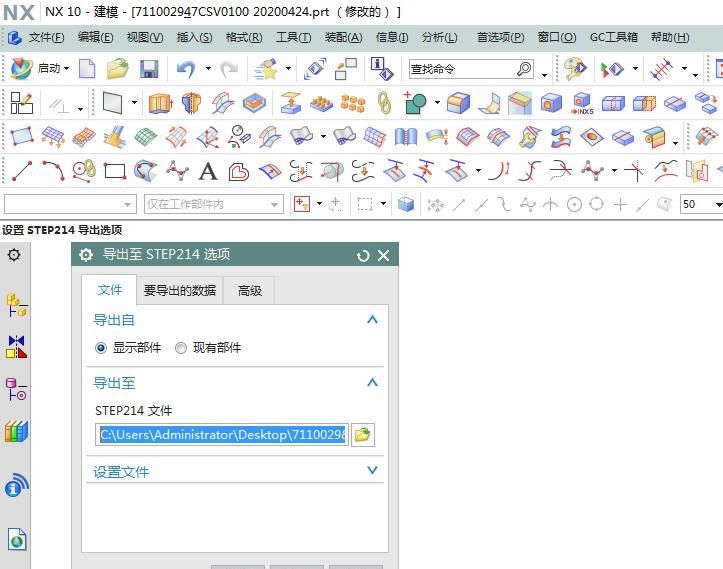Choose the Rectangle curve tool
The width and height of the screenshot is (723, 569).
coord(115,171)
